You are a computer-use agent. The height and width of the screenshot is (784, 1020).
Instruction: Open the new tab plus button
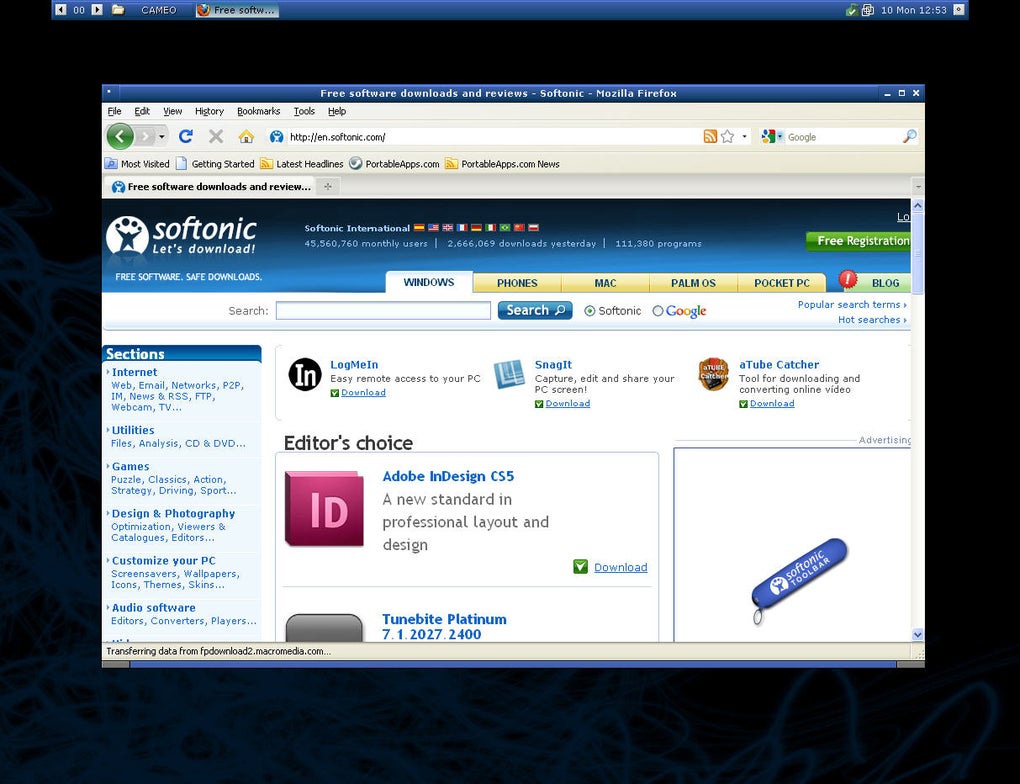pos(328,187)
